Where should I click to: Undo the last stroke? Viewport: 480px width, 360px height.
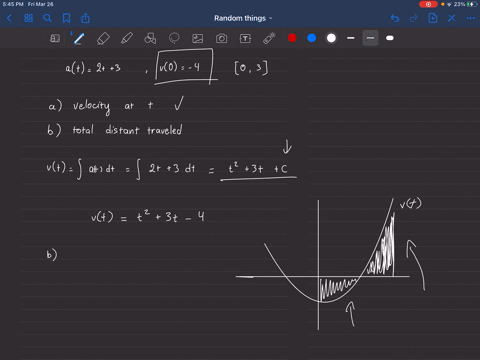tap(395, 18)
